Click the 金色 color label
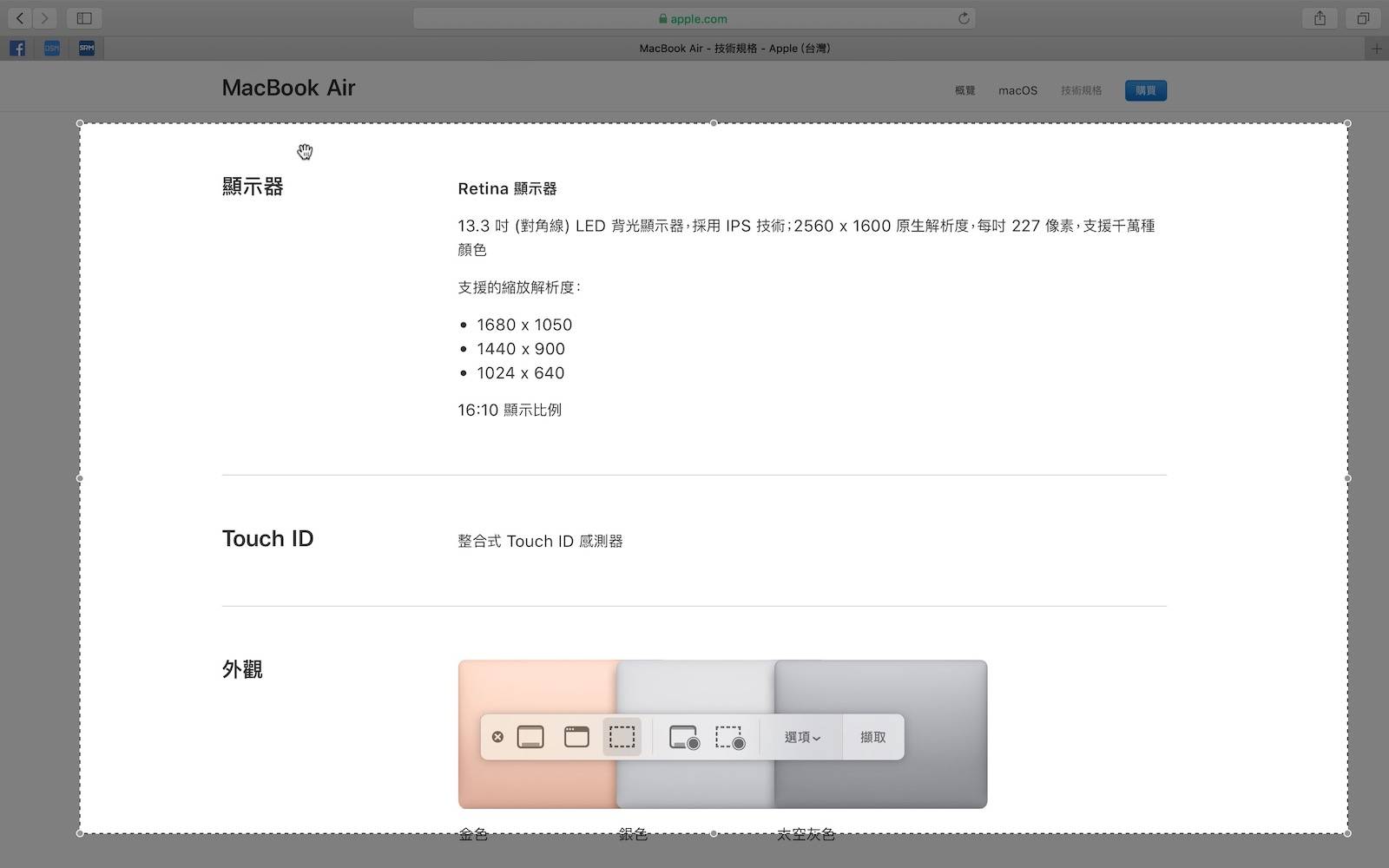 [473, 834]
